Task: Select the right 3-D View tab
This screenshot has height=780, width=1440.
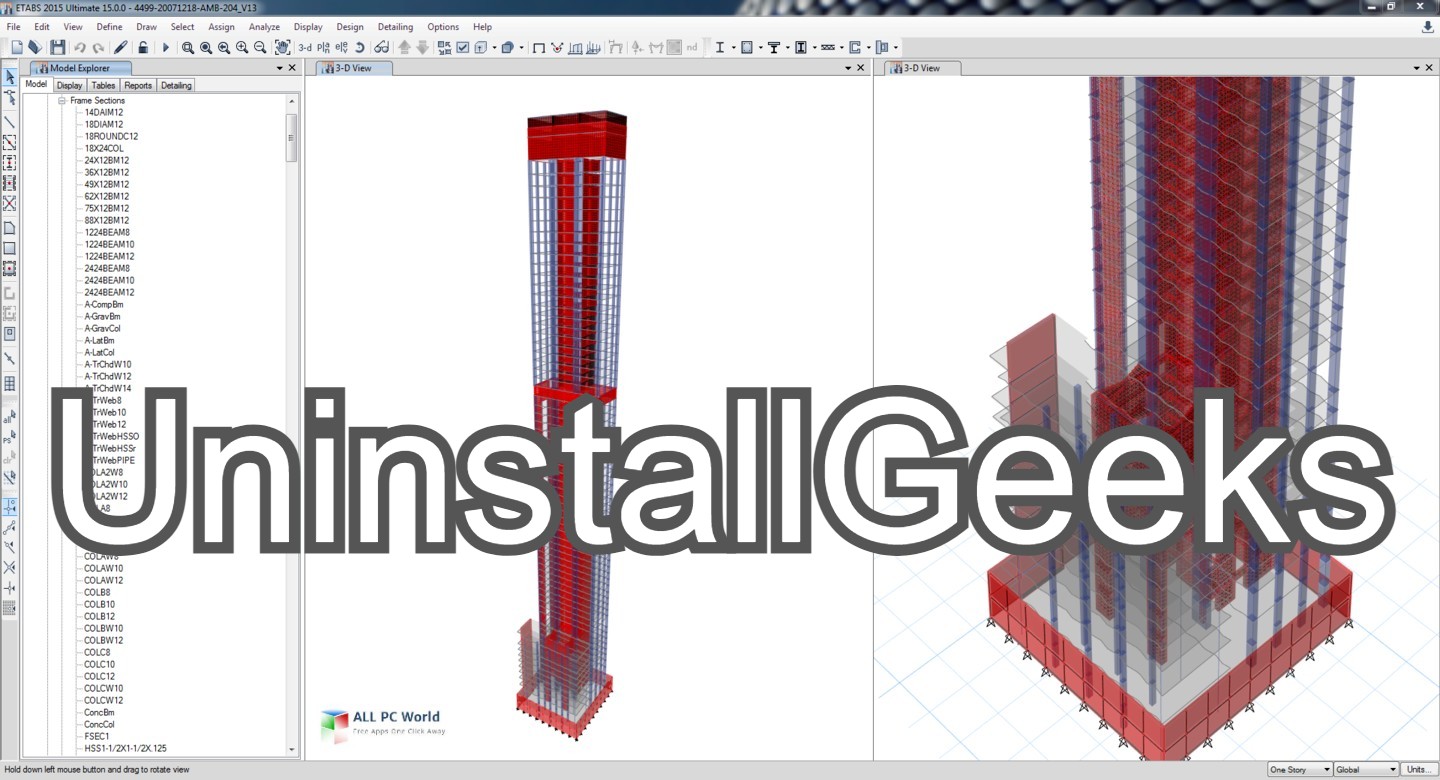Action: click(x=922, y=68)
